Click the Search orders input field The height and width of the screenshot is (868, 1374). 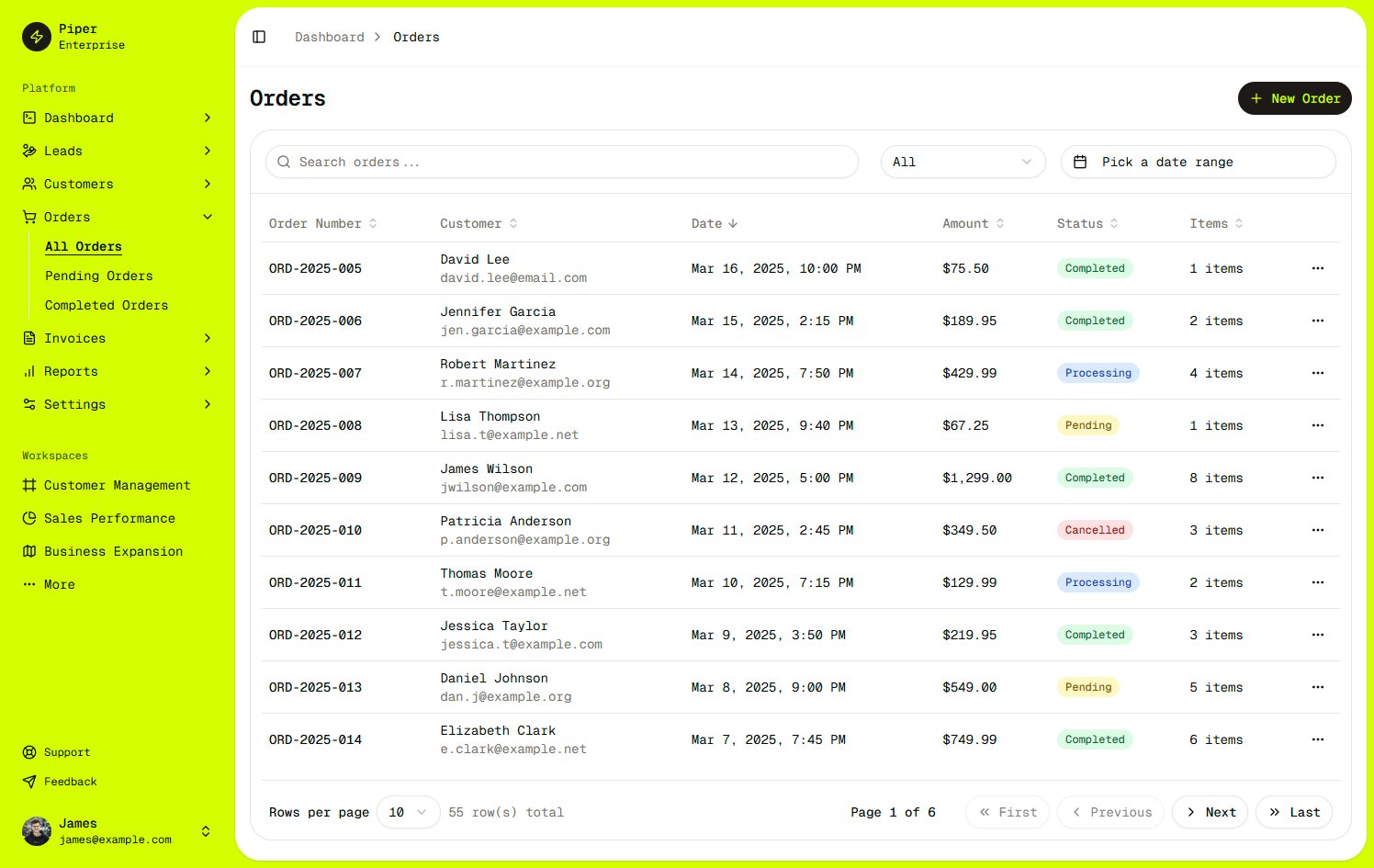562,162
